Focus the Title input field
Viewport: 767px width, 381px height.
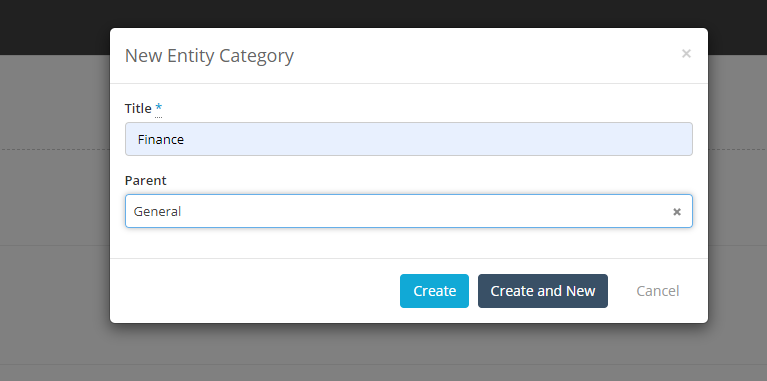coord(408,139)
